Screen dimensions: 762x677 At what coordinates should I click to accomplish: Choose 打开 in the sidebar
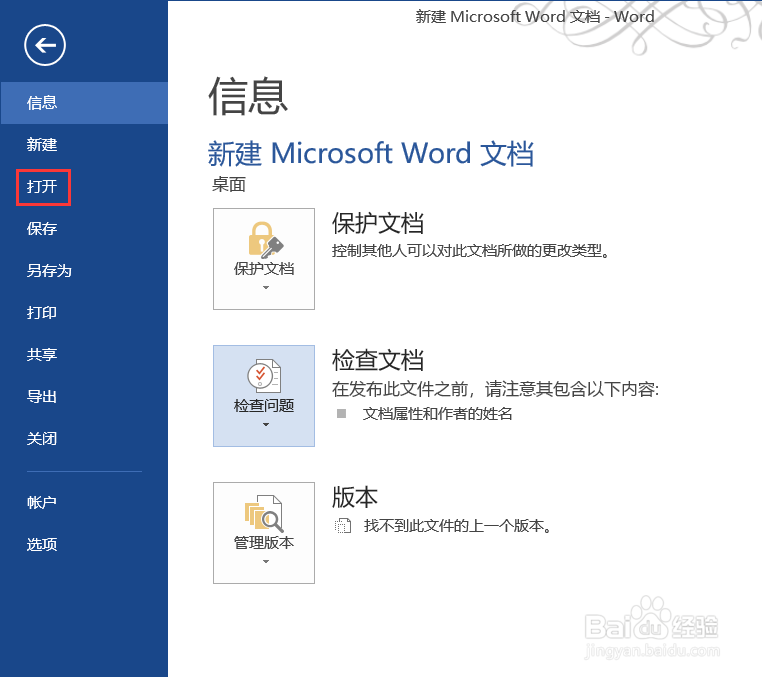pyautogui.click(x=84, y=187)
